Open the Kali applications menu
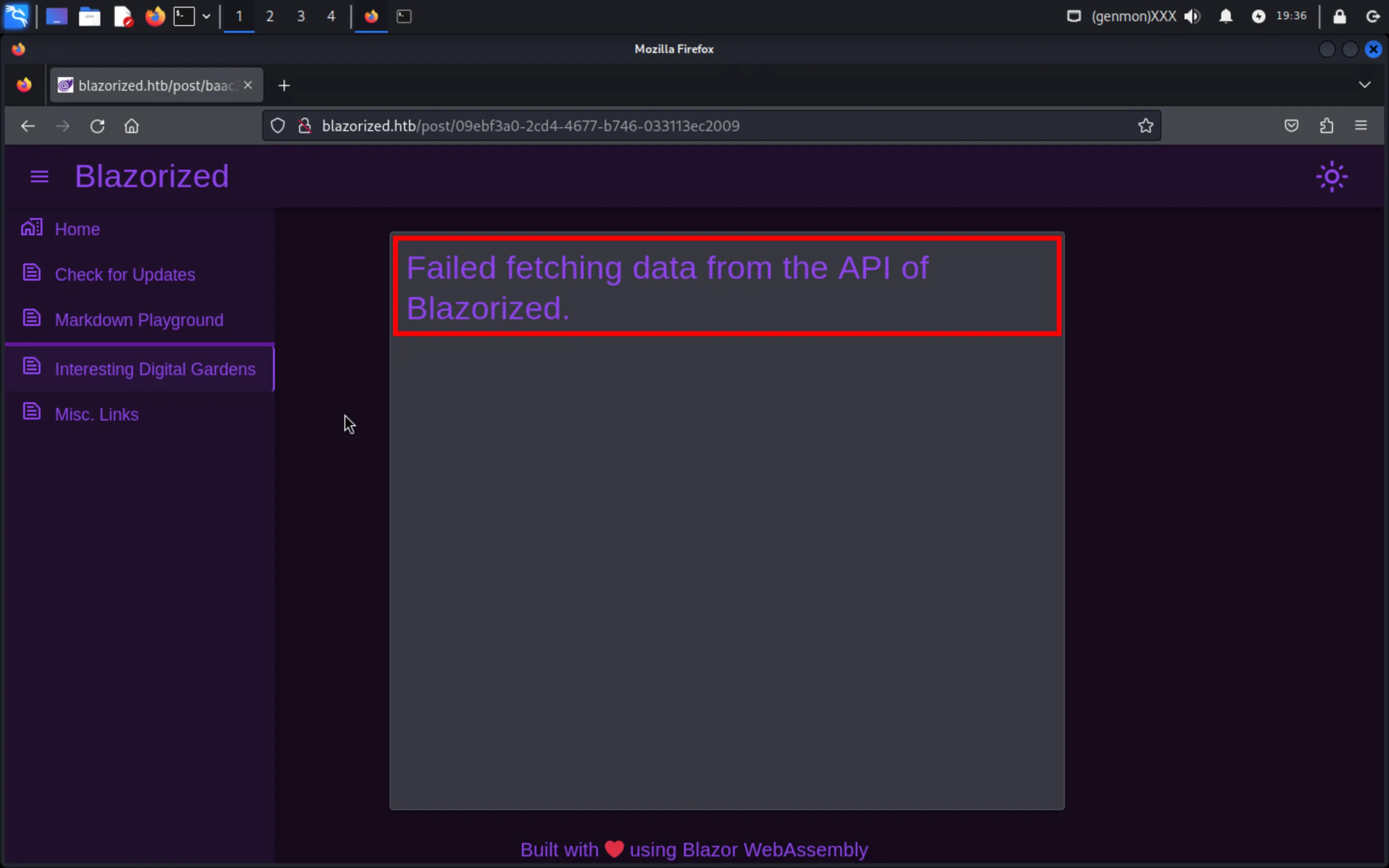The image size is (1389, 868). pos(16,16)
